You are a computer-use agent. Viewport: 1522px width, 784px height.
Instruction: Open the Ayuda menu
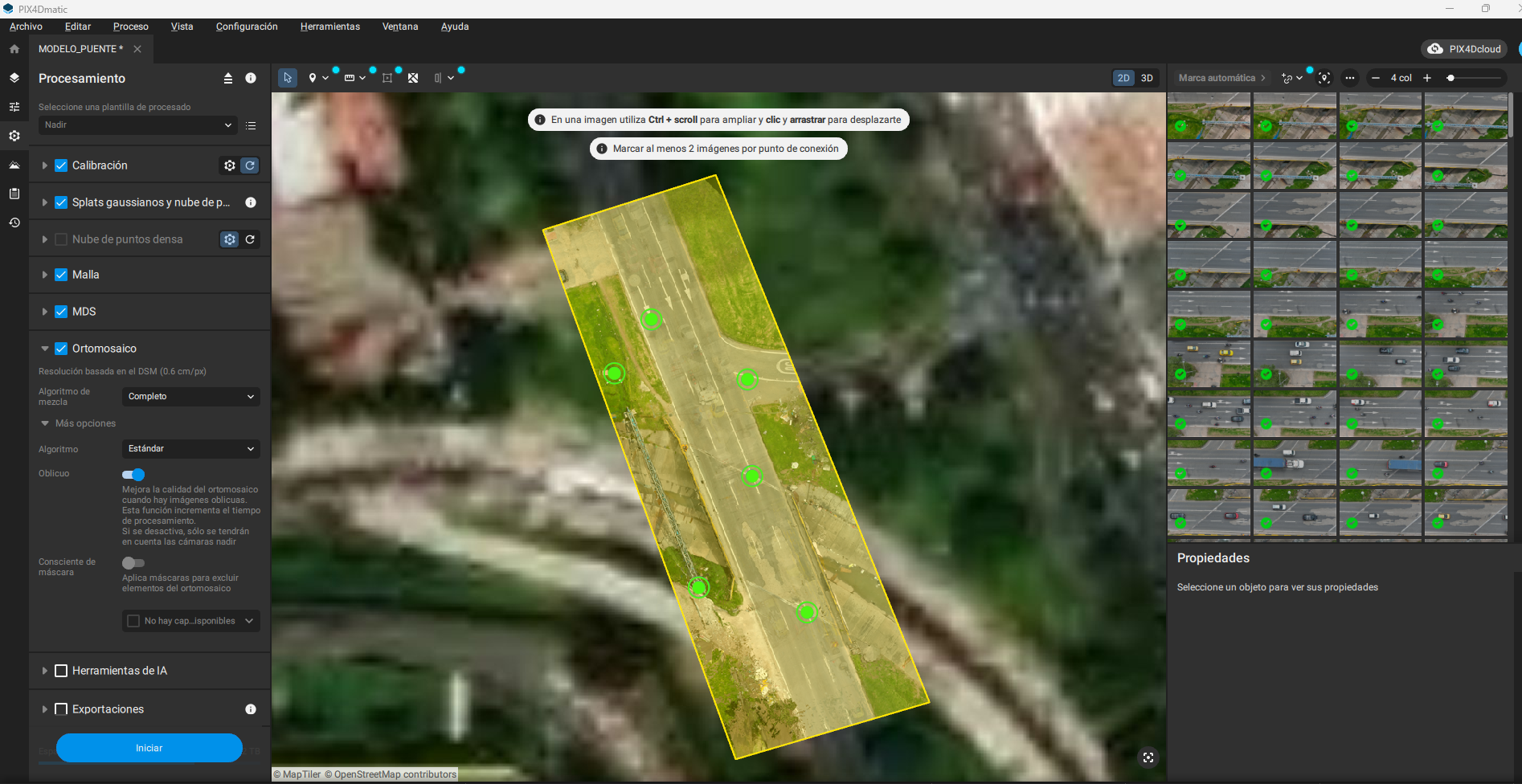455,27
